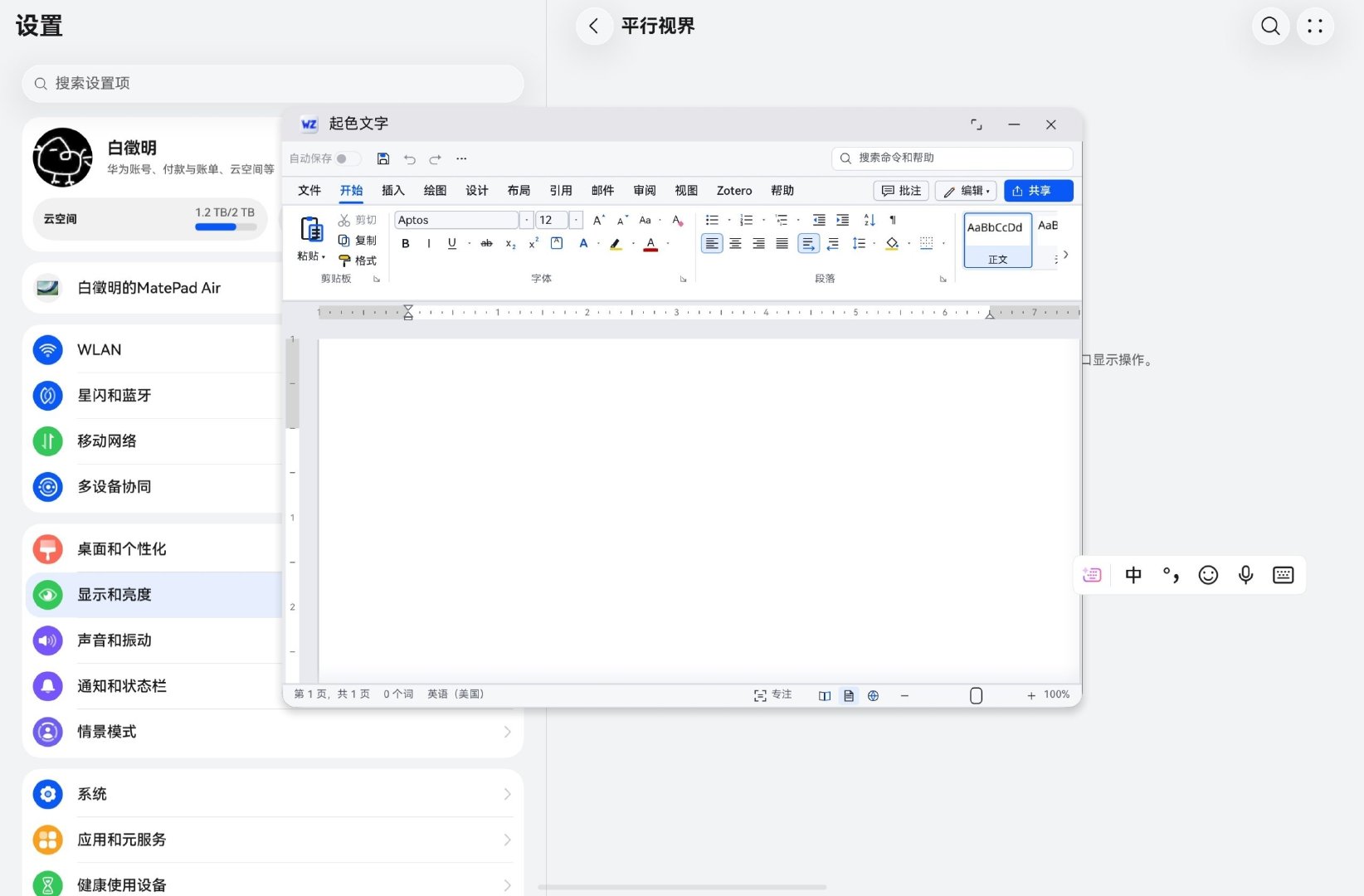1364x896 pixels.
Task: Click the Save icon in quick access toolbar
Action: click(x=383, y=158)
